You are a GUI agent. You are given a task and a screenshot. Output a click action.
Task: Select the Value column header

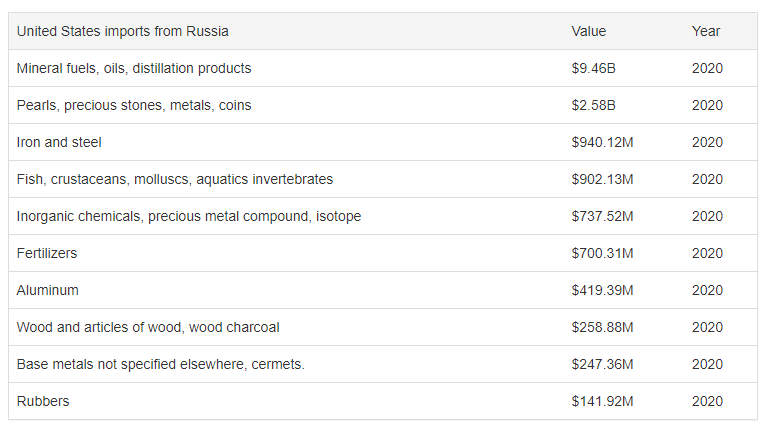(589, 31)
